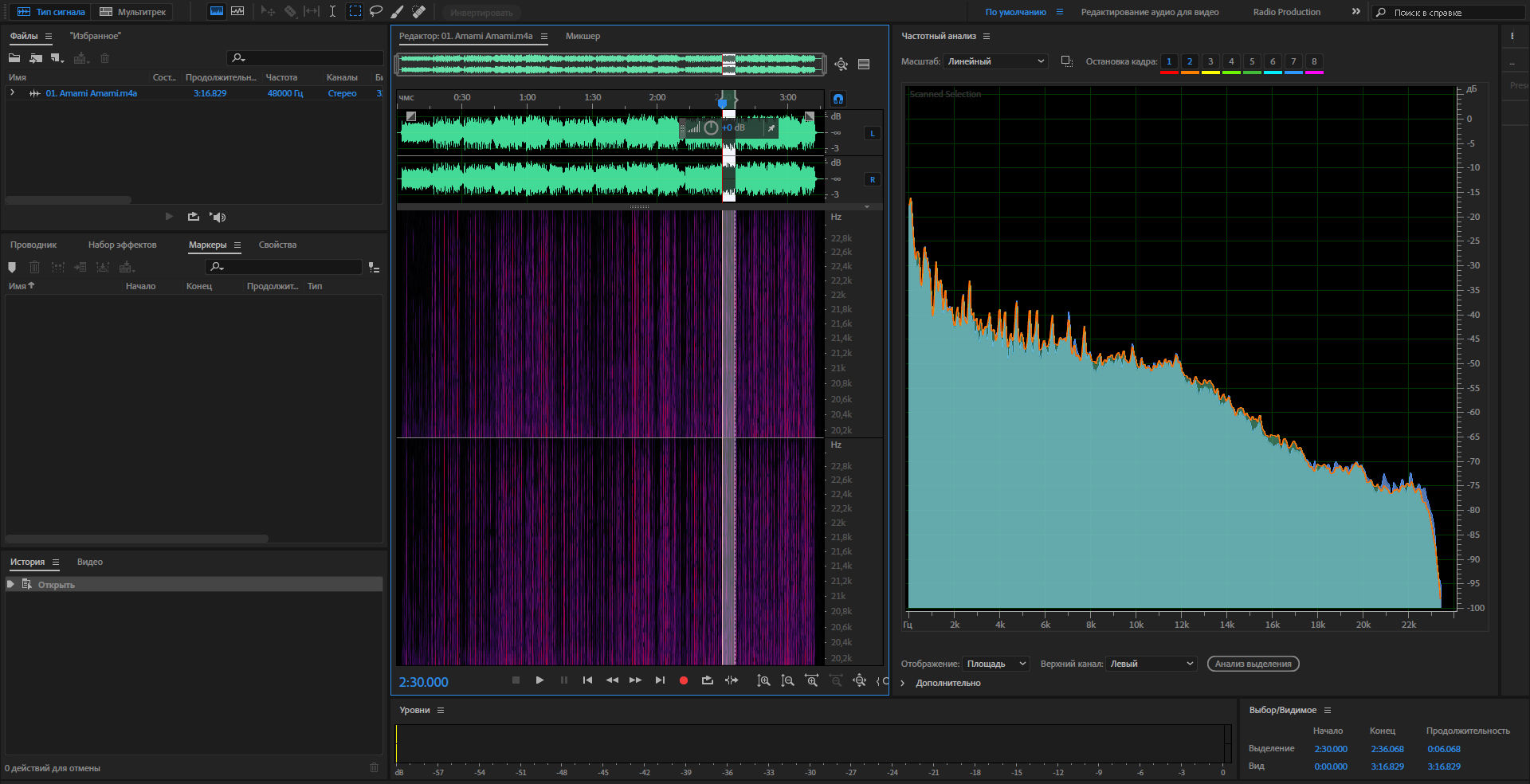
Task: Click hold frame button 3
Action: tap(1210, 61)
